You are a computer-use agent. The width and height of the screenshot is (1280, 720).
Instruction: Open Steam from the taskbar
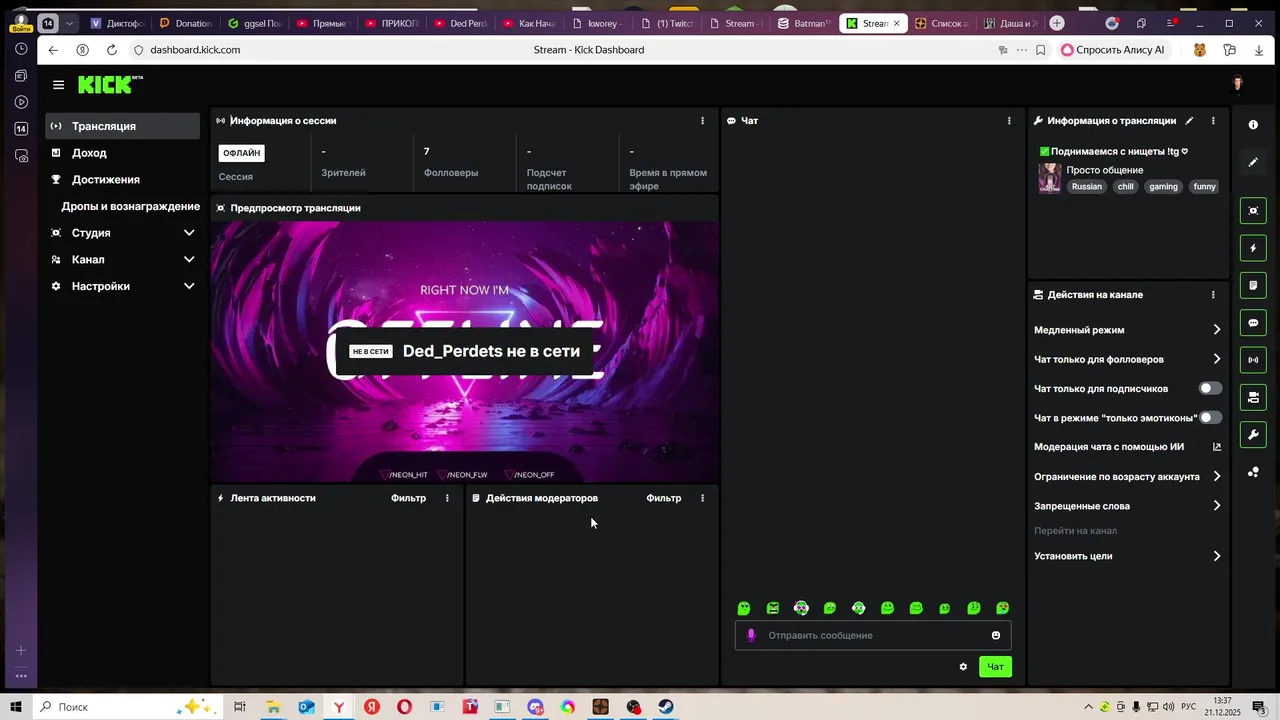[666, 707]
